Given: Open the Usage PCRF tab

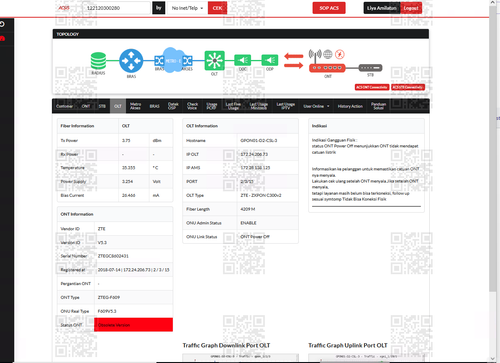Looking at the screenshot, I should pos(212,106).
